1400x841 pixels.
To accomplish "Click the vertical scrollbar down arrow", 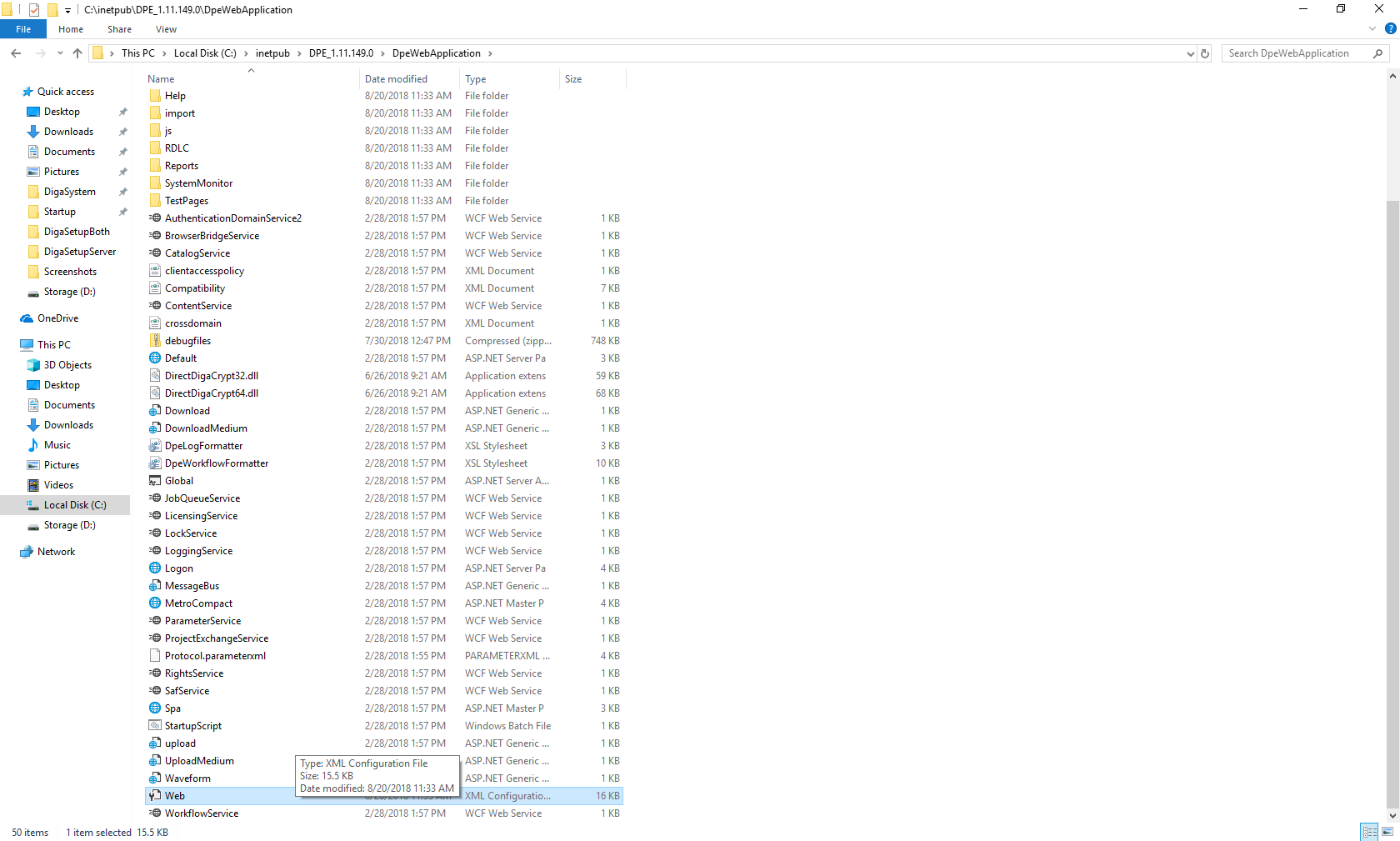I will (x=1392, y=816).
